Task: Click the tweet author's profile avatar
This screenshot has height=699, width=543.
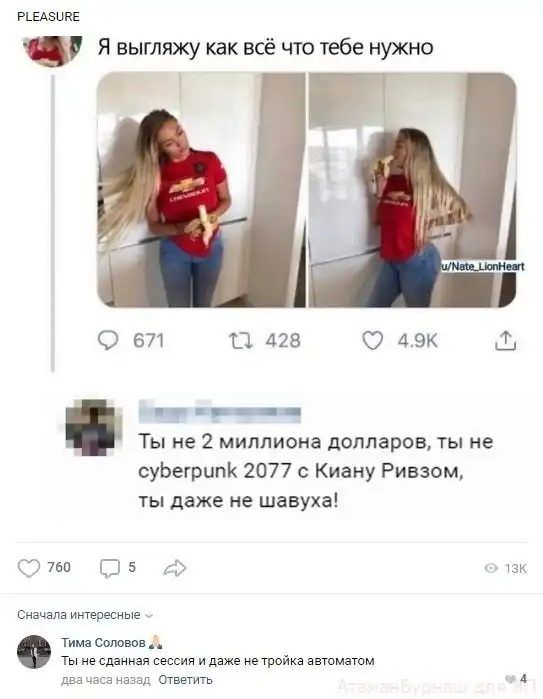Action: tap(53, 50)
